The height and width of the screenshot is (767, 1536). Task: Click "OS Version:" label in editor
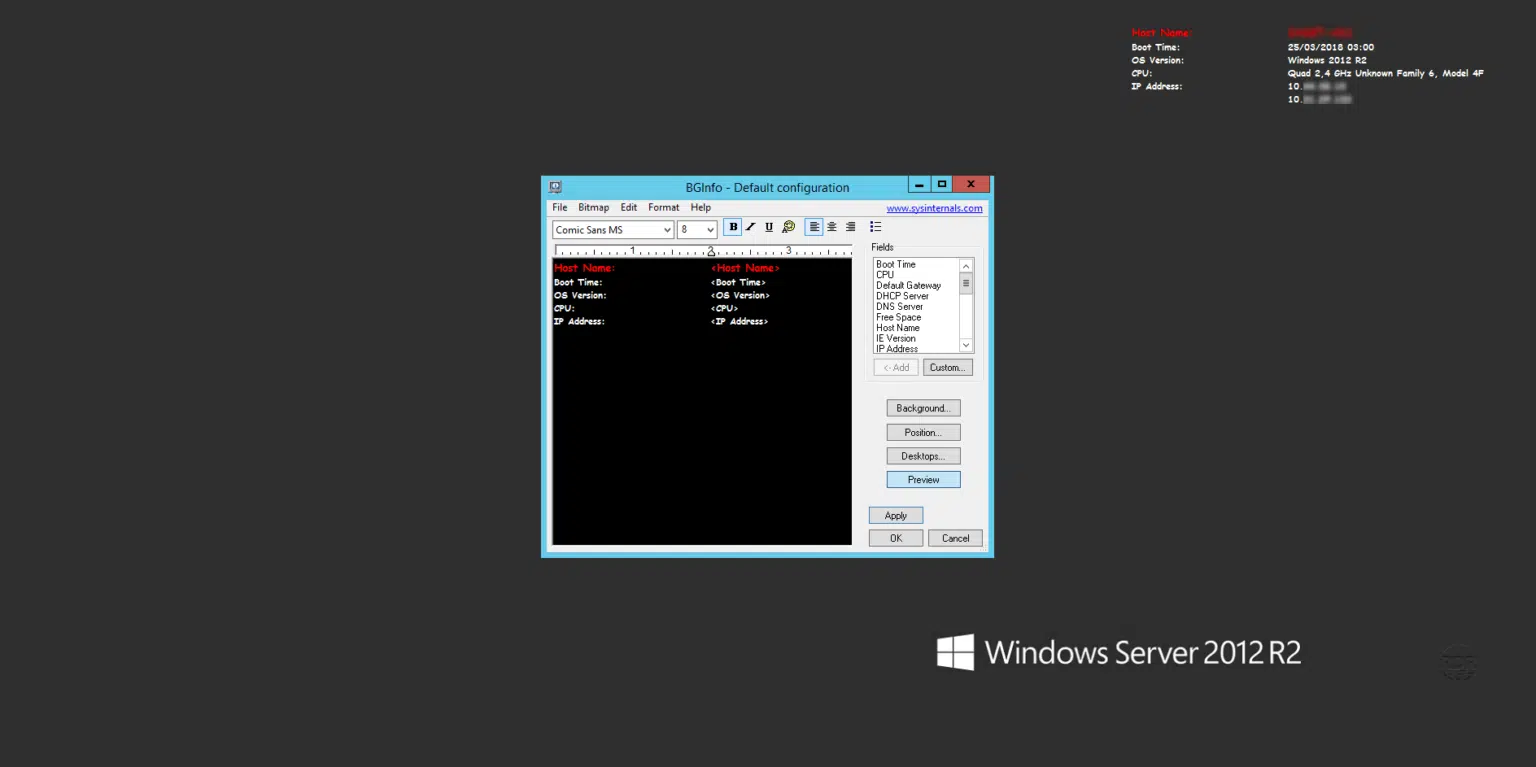[x=580, y=295]
